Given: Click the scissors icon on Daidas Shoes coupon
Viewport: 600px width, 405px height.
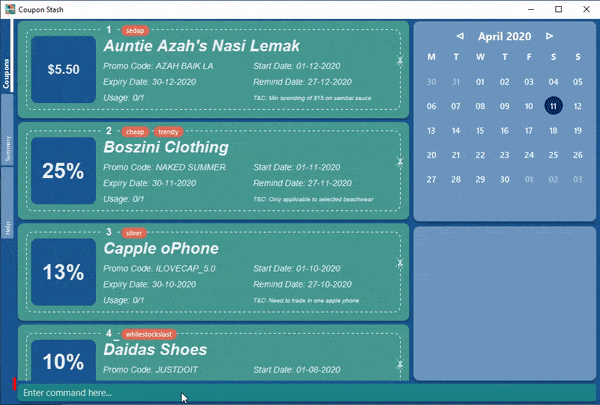Looking at the screenshot, I should click(400, 364).
